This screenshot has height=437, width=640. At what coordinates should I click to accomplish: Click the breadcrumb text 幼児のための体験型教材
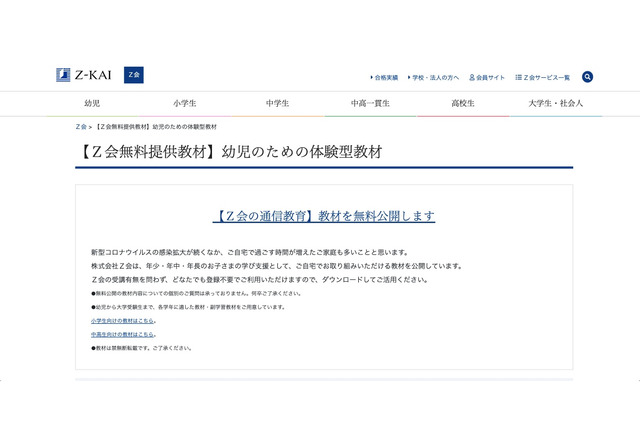184,127
